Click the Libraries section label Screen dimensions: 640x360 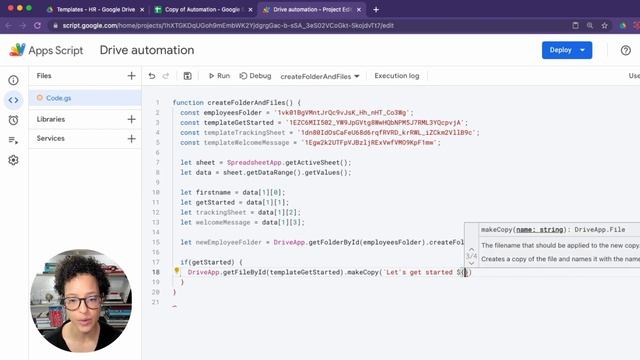click(x=51, y=119)
